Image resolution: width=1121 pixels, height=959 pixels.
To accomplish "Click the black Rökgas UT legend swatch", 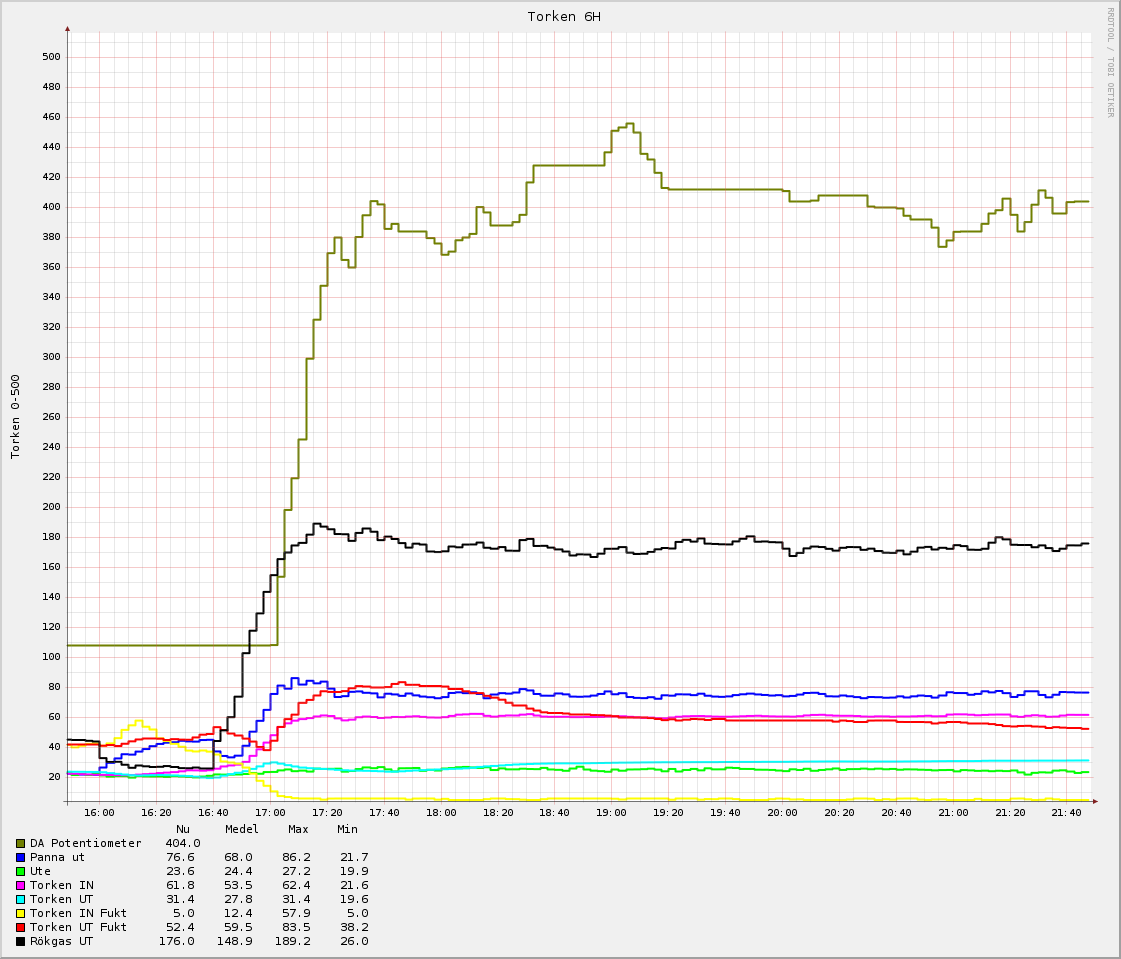I will point(21,941).
